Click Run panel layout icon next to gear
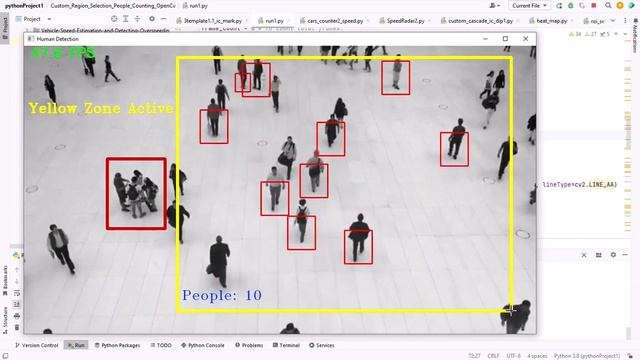The height and width of the screenshot is (360, 640). pyautogui.click(x=598, y=255)
